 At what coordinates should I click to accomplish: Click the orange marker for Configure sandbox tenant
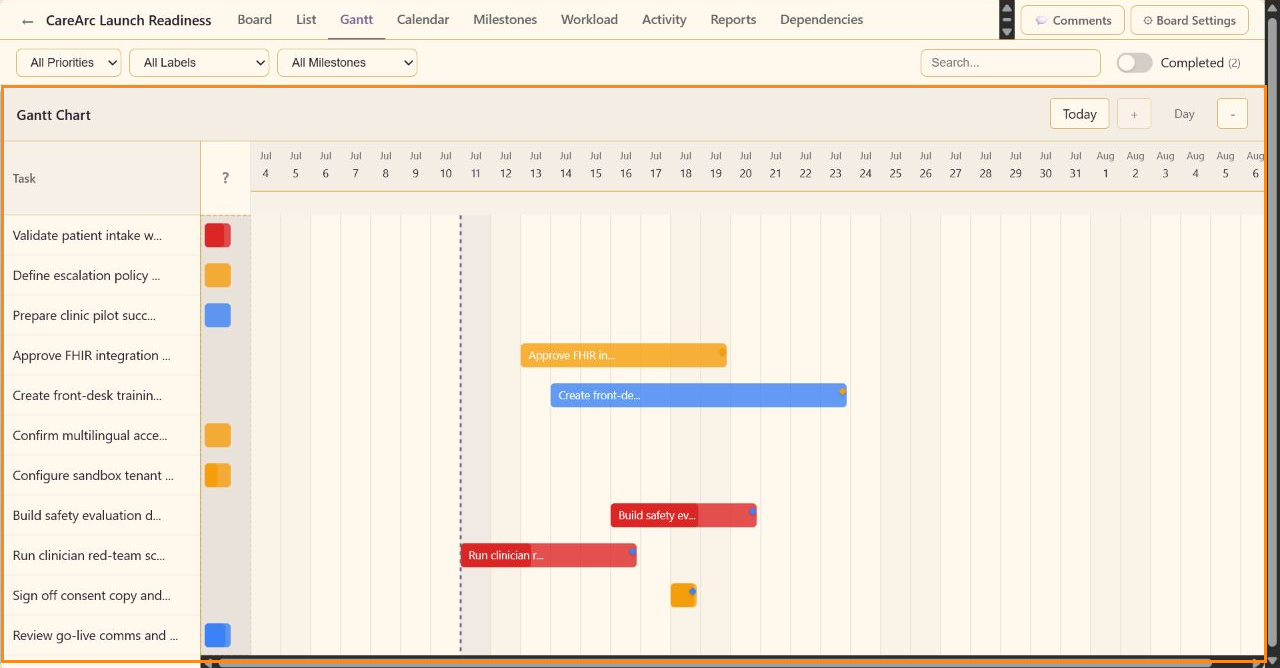pos(218,475)
